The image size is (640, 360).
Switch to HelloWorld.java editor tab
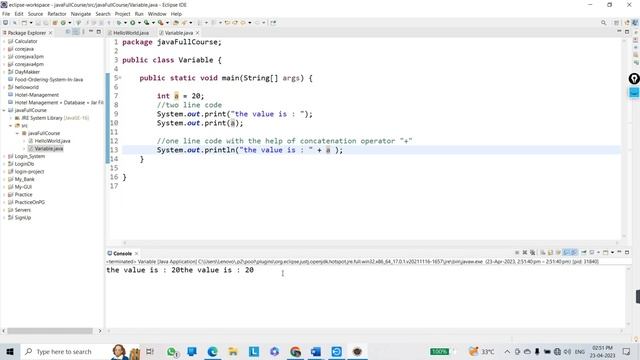[x=129, y=33]
